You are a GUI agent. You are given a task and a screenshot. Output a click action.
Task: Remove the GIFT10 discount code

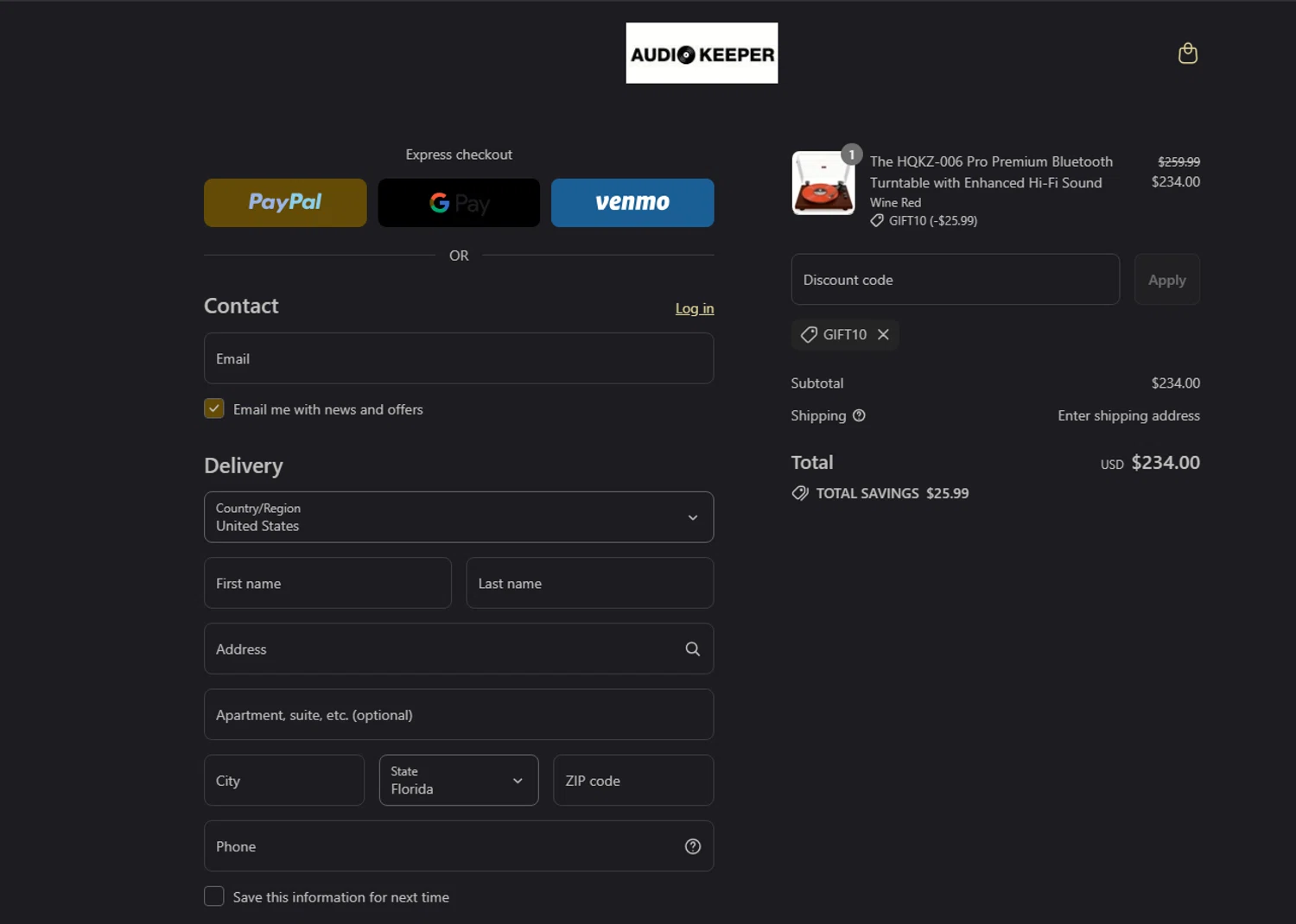[883, 334]
